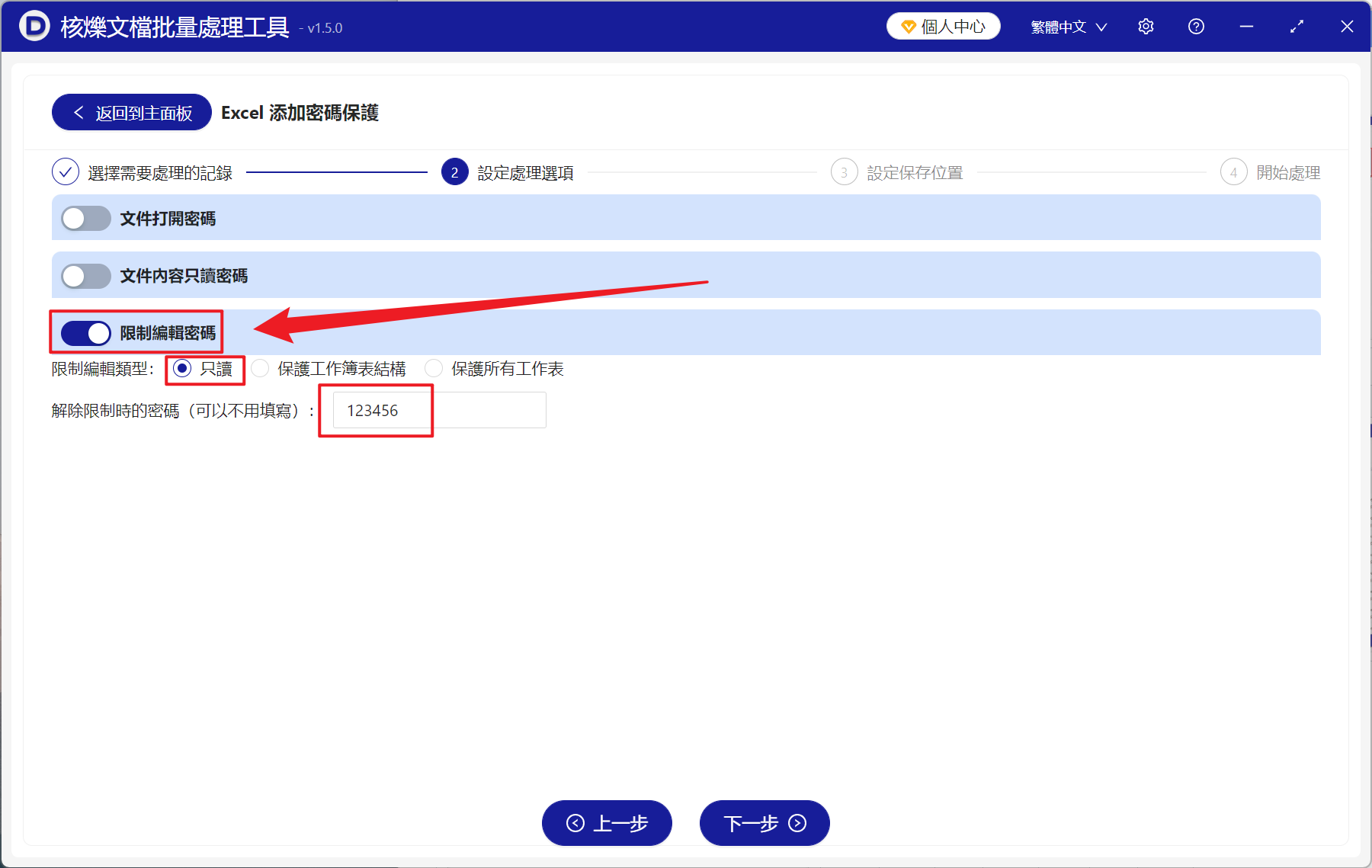Click the checkmark icon for completed step 1

[x=66, y=171]
